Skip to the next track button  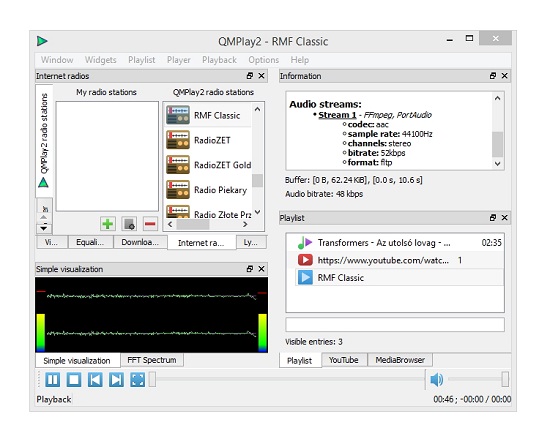pyautogui.click(x=116, y=380)
